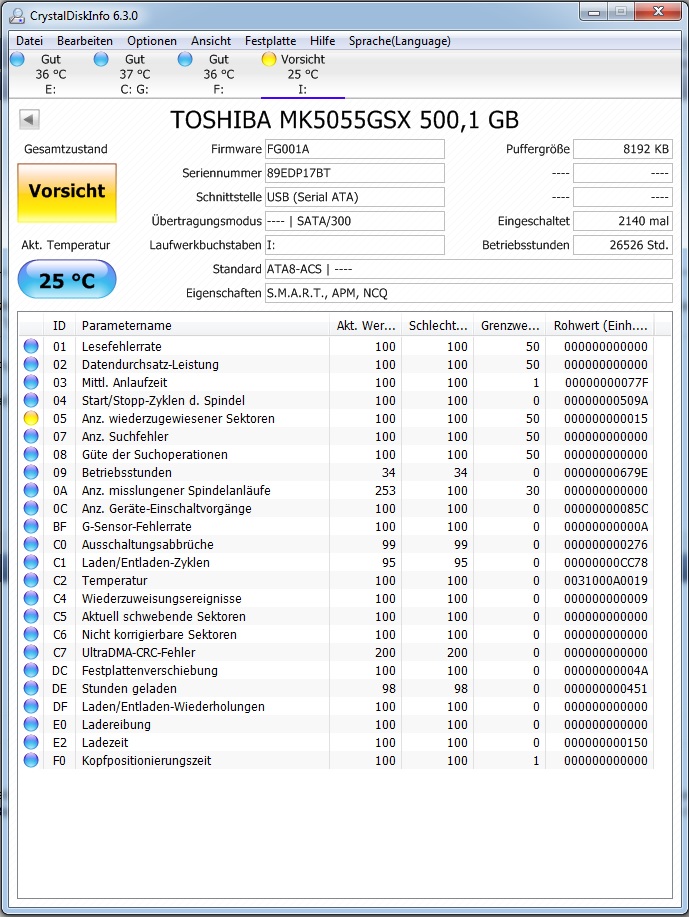The image size is (689, 917).
Task: Click the Grenzwe... column header
Action: click(509, 326)
